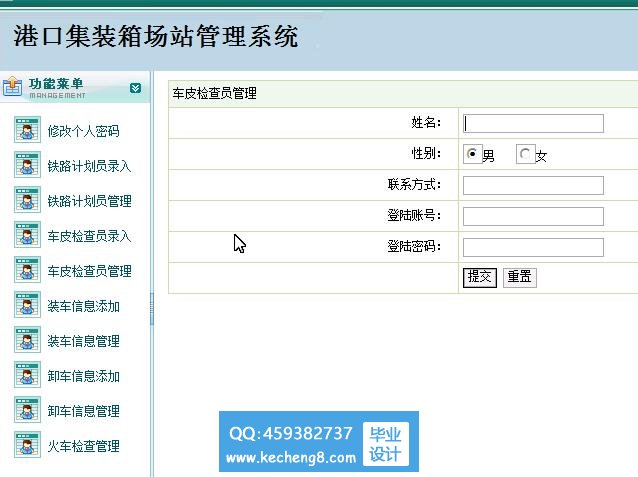Click the icon beside 铁路计划员录入
Screen dimensions: 638x477
click(x=27, y=165)
